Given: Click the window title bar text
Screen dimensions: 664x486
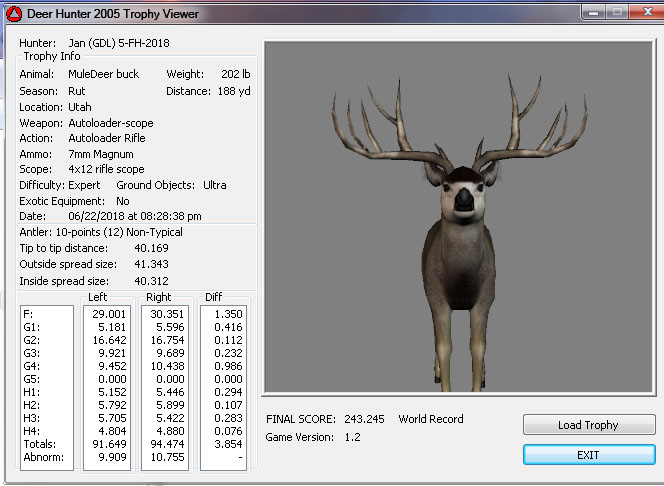Looking at the screenshot, I should click(x=112, y=14).
